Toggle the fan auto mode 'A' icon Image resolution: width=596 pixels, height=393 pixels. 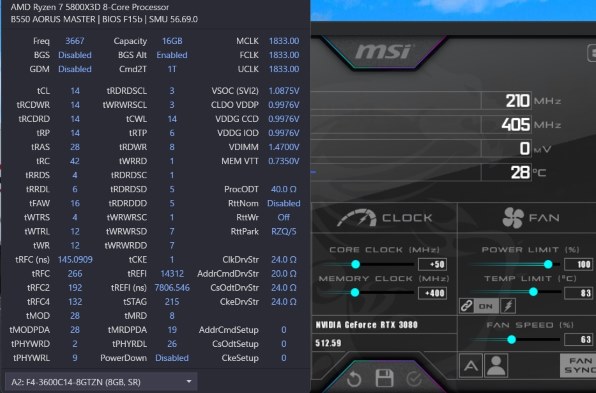click(x=471, y=365)
